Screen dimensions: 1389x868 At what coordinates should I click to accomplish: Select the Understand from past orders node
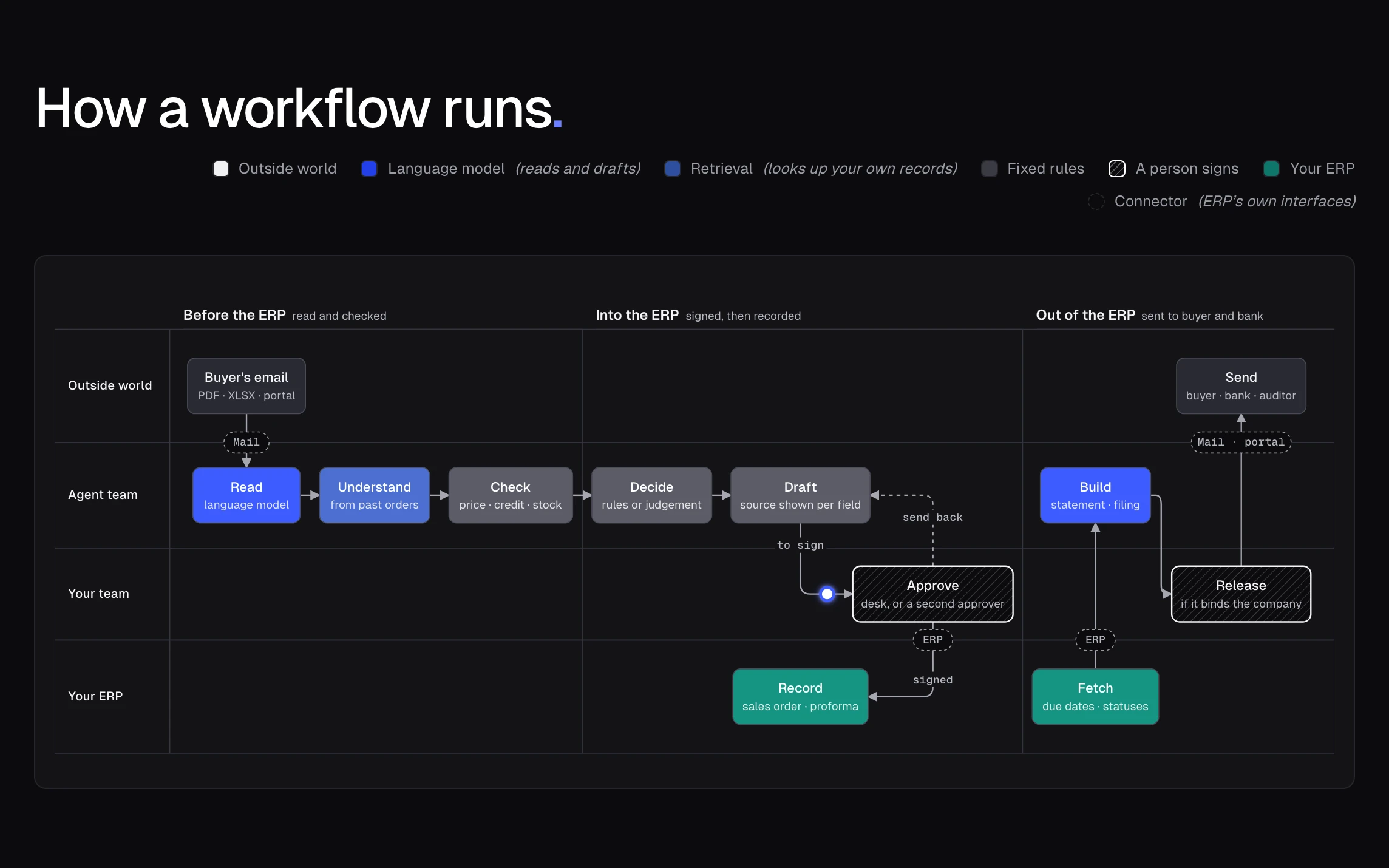click(375, 495)
